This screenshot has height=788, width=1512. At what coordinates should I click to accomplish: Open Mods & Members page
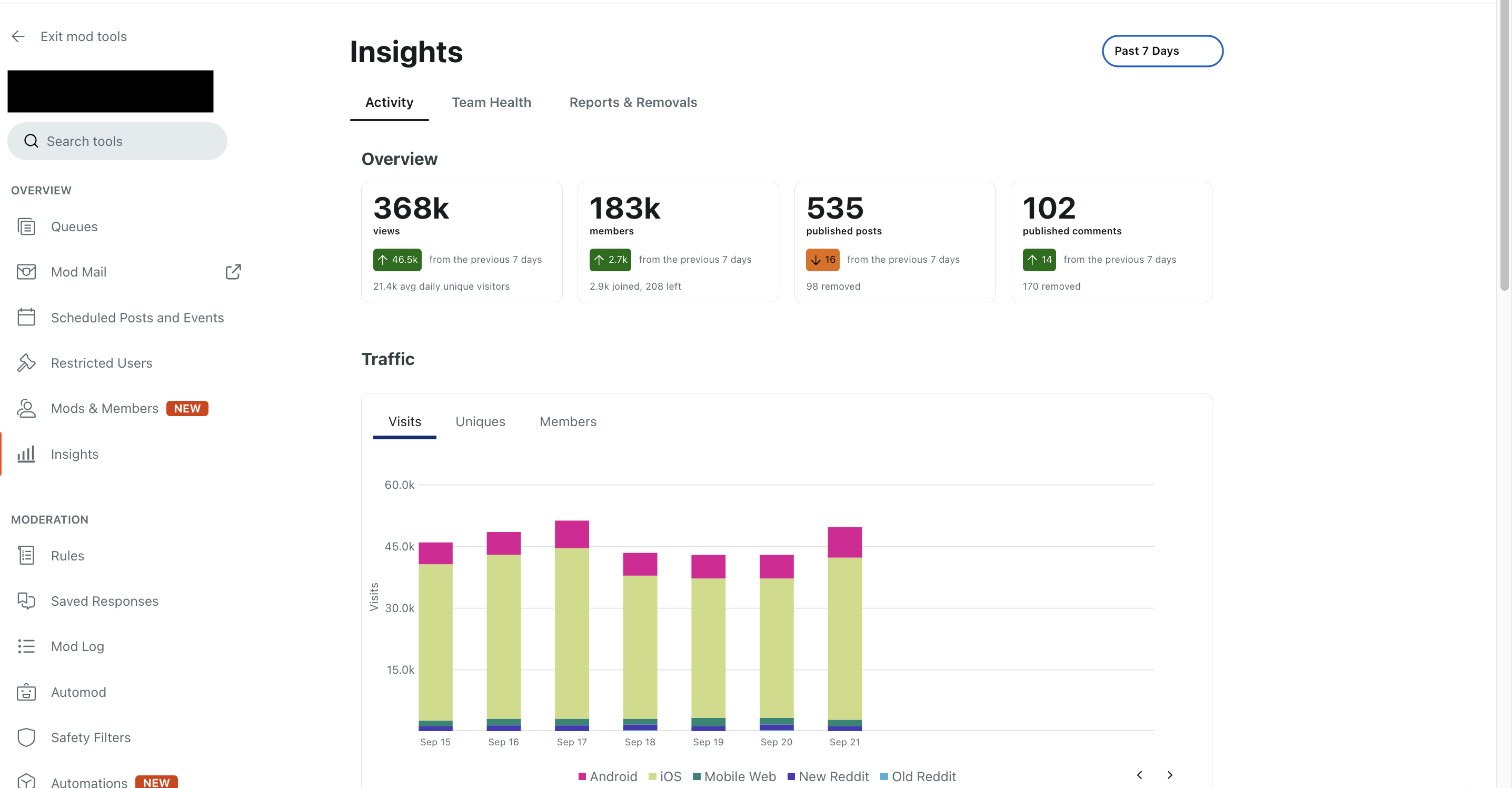(104, 408)
